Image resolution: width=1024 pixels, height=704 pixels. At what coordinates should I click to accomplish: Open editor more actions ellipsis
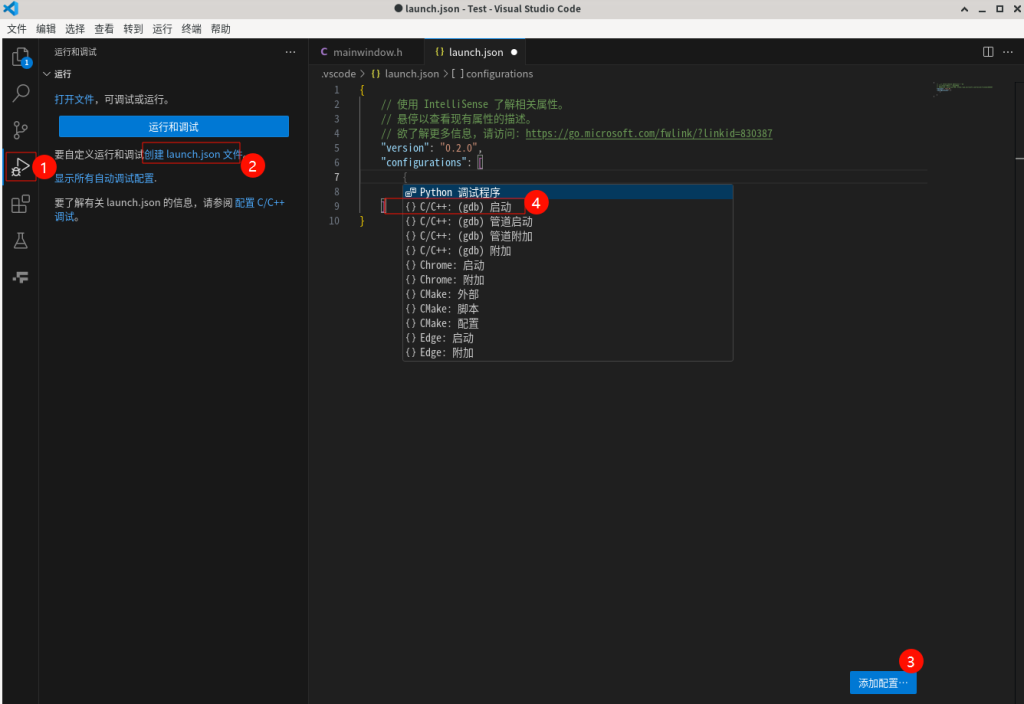pyautogui.click(x=1008, y=52)
